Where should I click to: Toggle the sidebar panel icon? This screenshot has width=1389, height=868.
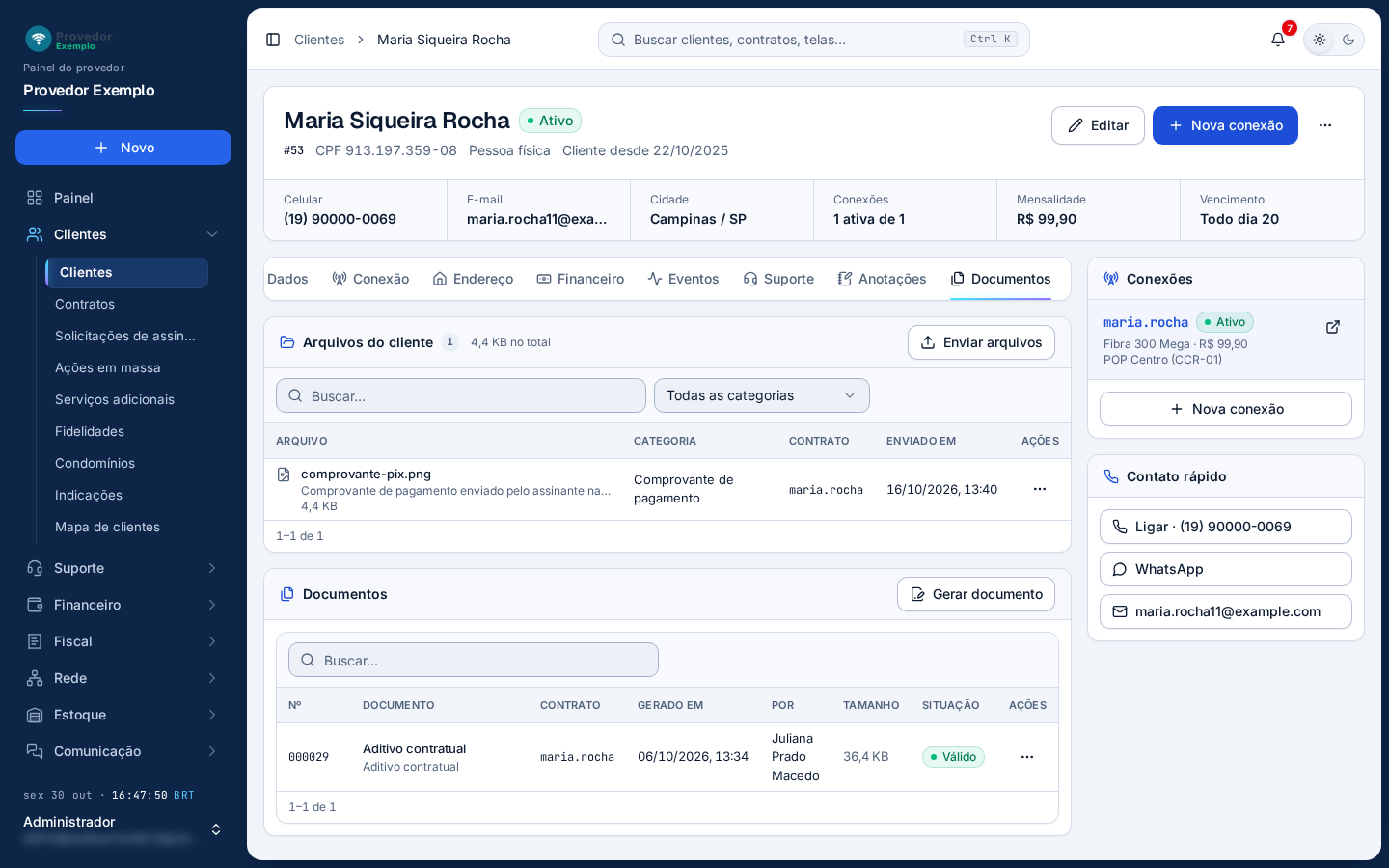click(273, 40)
